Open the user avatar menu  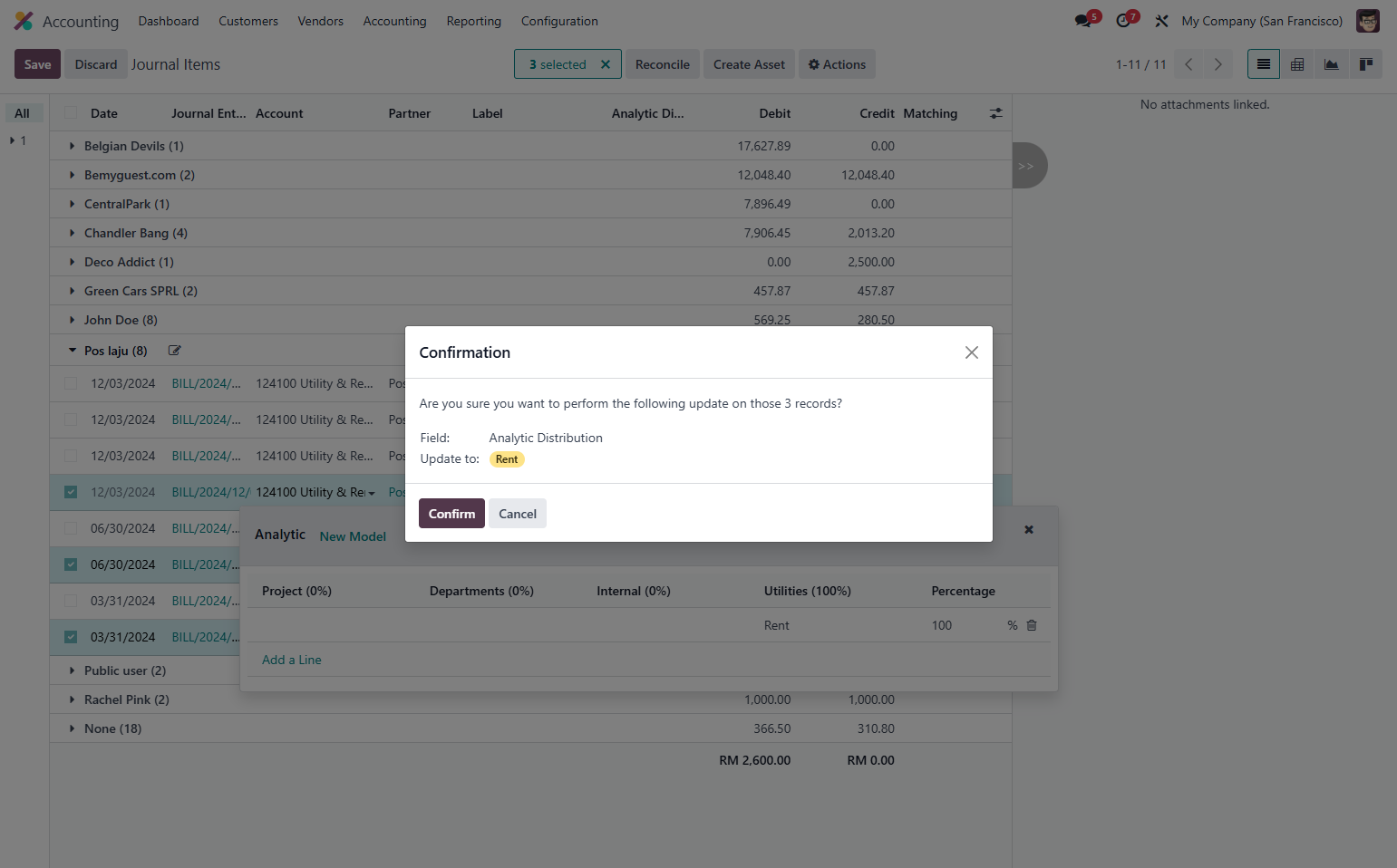[x=1367, y=21]
